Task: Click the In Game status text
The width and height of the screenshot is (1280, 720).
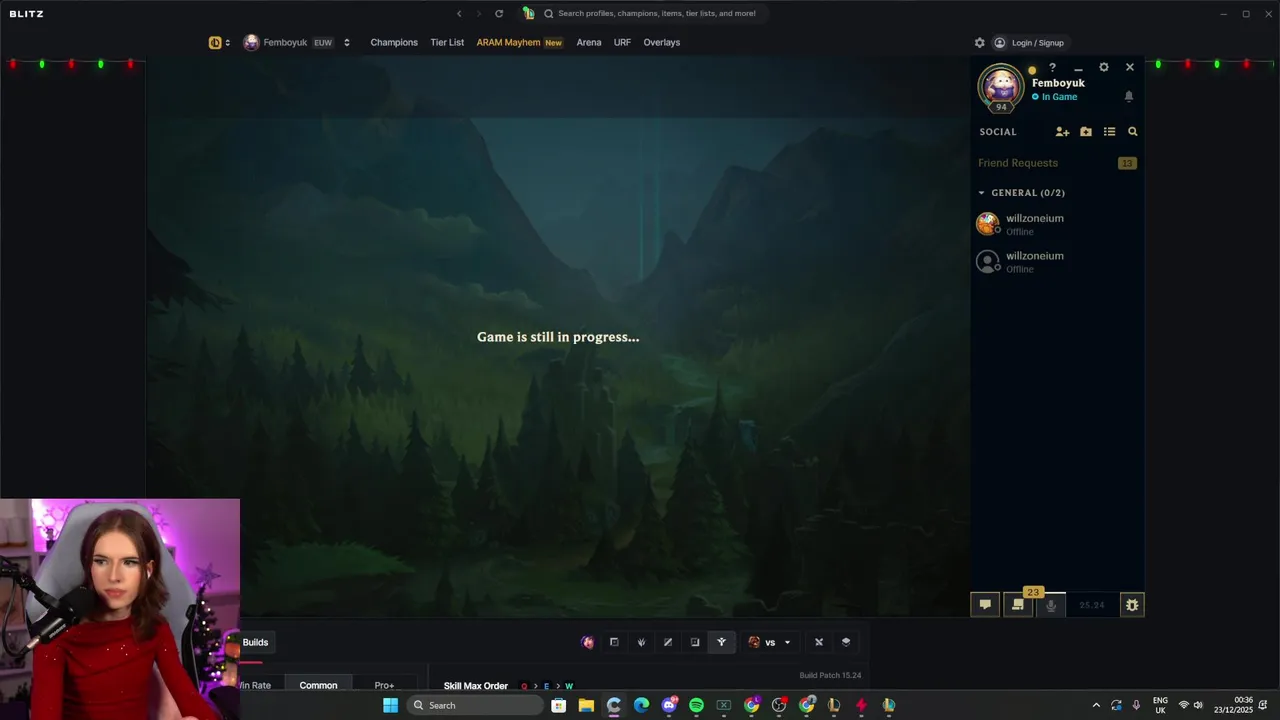Action: tap(1059, 97)
